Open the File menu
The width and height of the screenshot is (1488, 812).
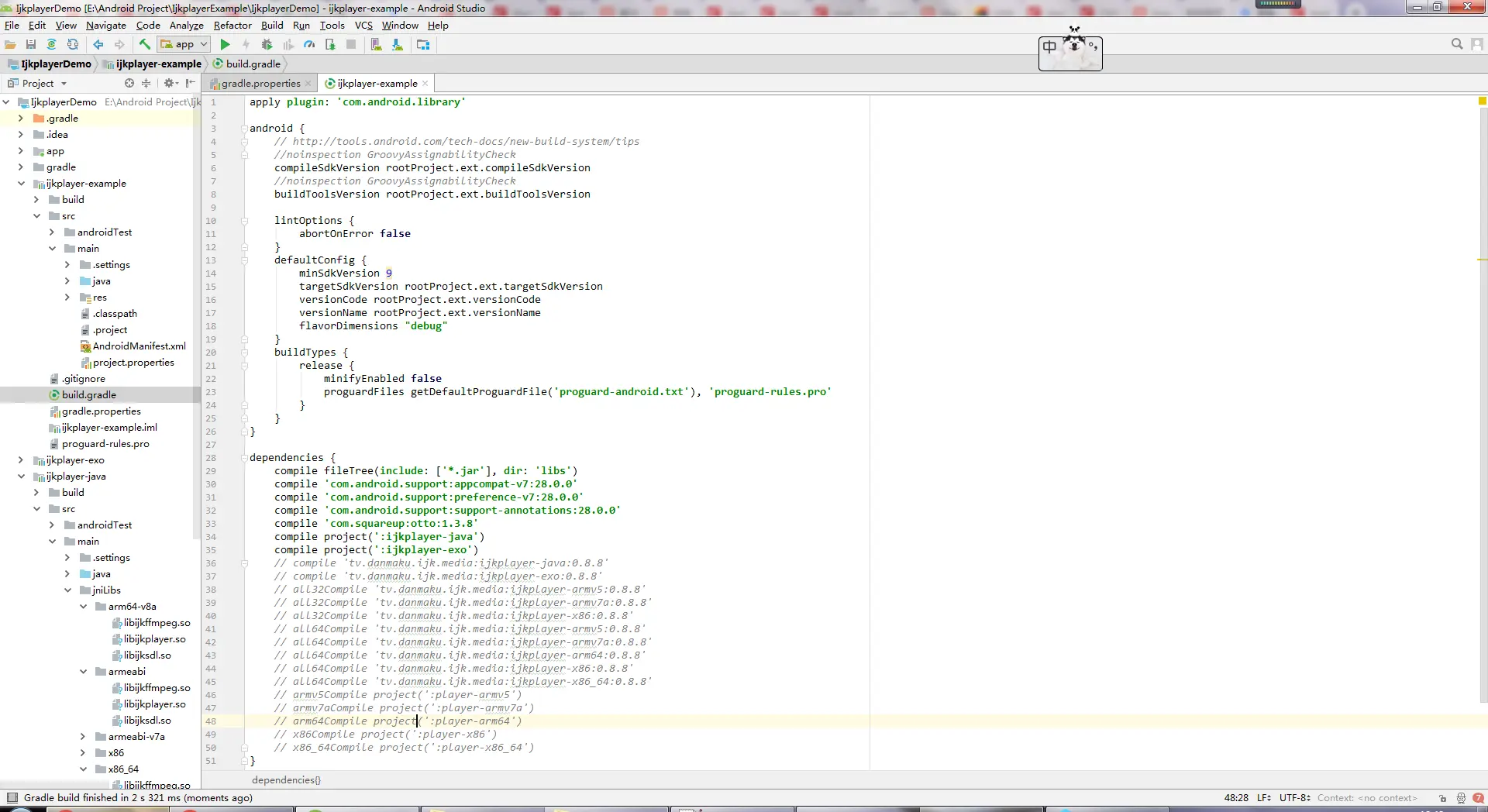coord(12,26)
